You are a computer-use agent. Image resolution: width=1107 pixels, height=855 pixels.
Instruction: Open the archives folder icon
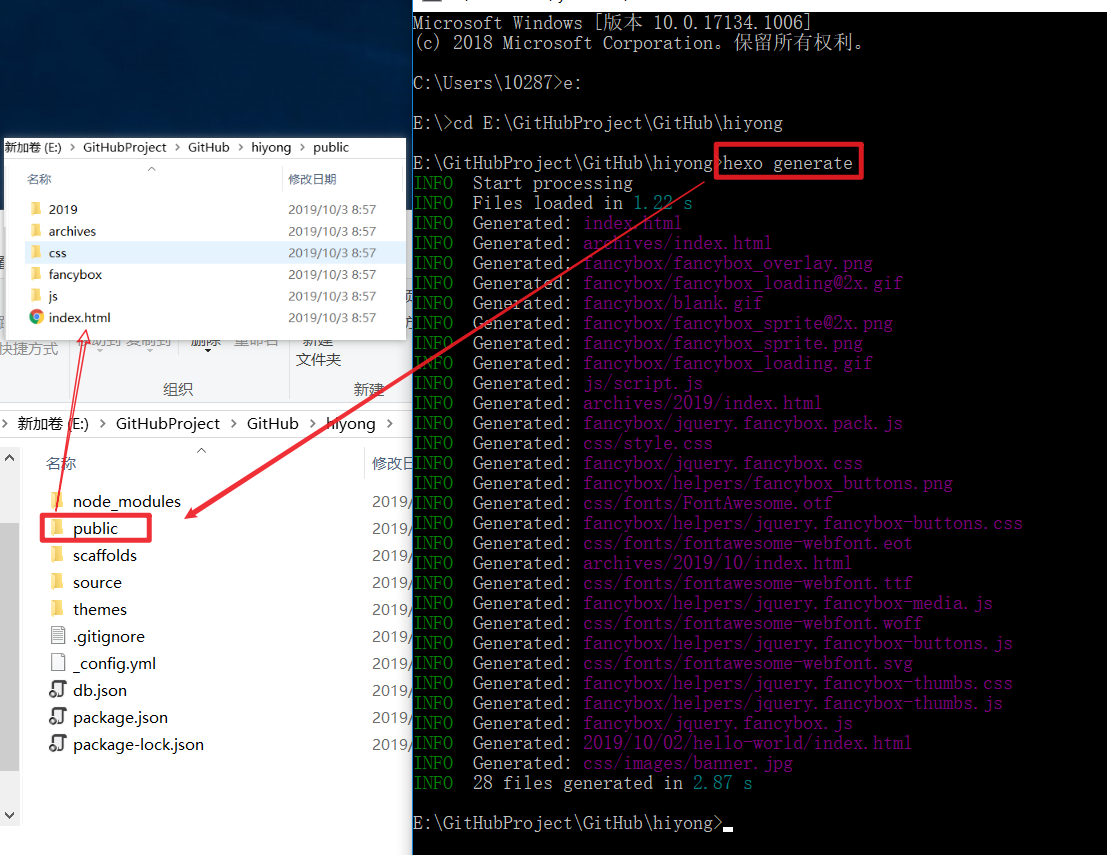tap(36, 230)
